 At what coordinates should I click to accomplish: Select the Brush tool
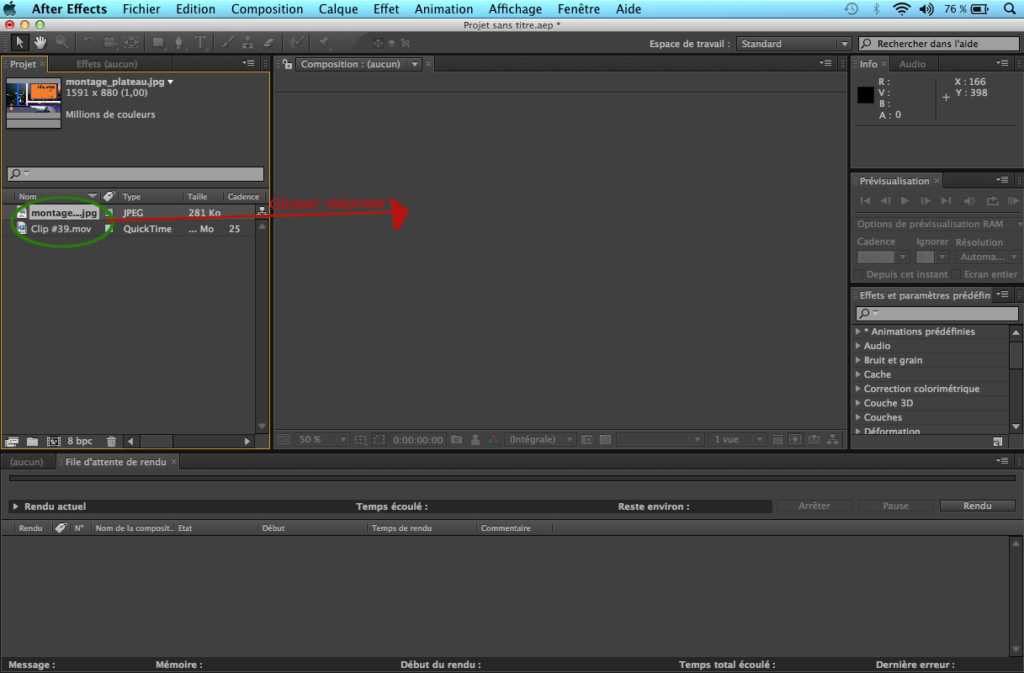tap(227, 43)
